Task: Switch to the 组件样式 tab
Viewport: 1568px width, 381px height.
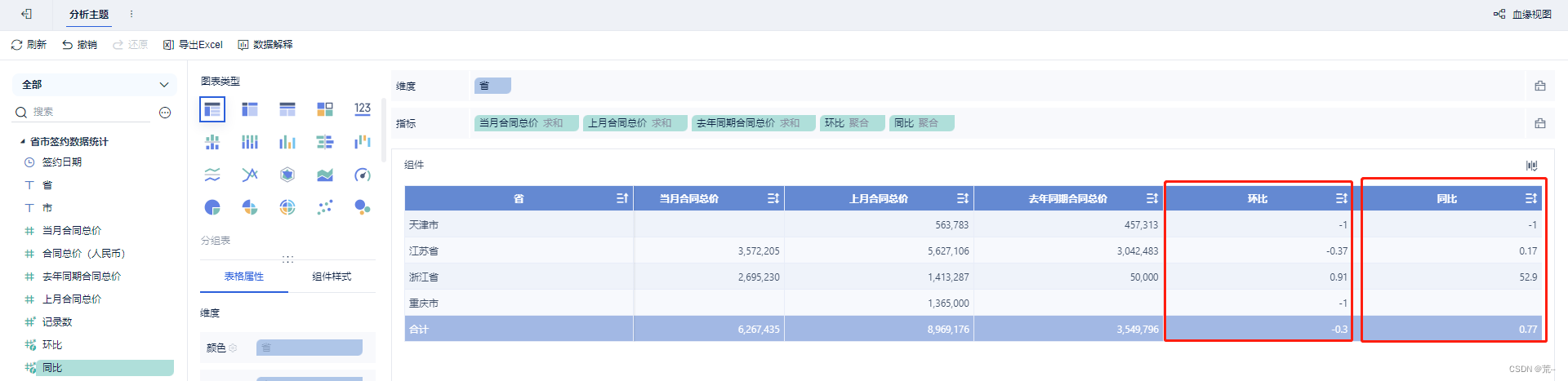Action: pos(332,277)
